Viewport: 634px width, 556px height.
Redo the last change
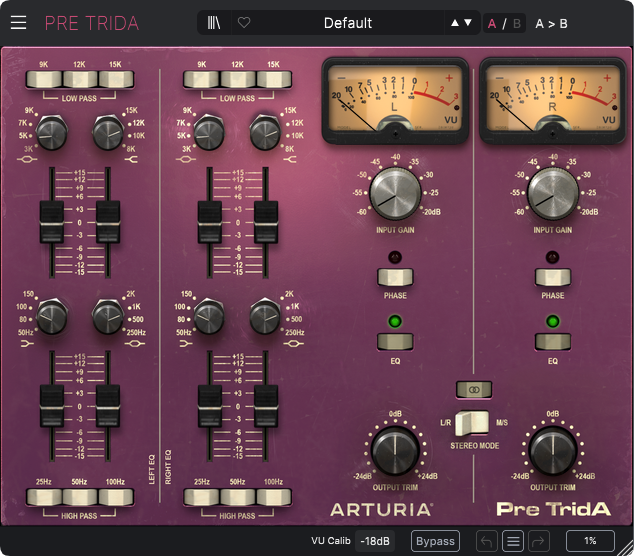pos(539,541)
